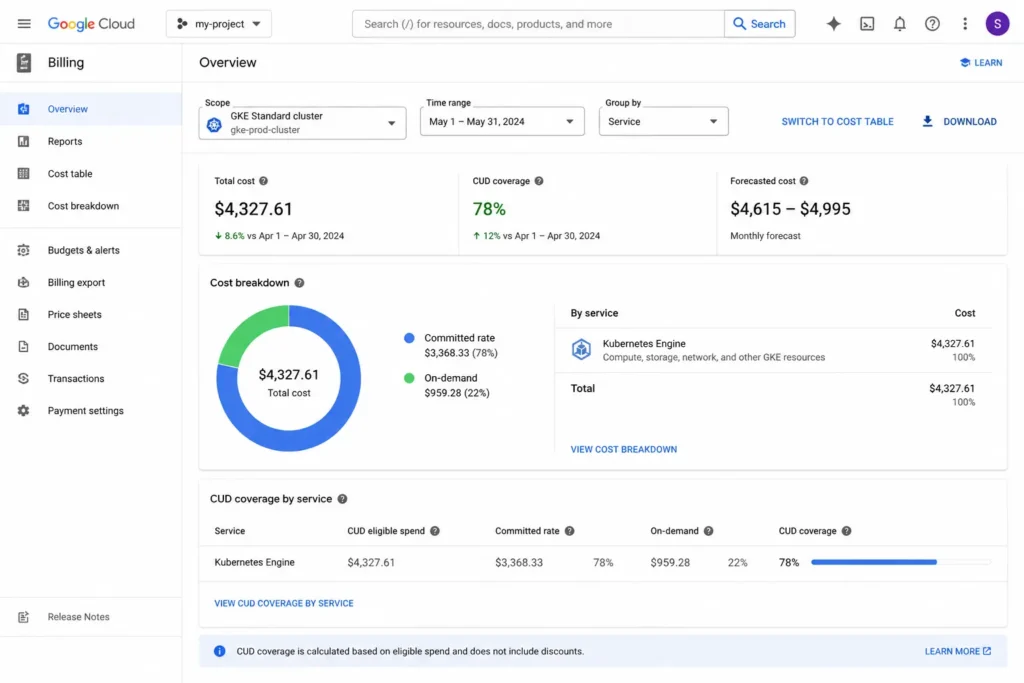Open Documents in the sidebar
Image resolution: width=1024 pixels, height=683 pixels.
91,347
